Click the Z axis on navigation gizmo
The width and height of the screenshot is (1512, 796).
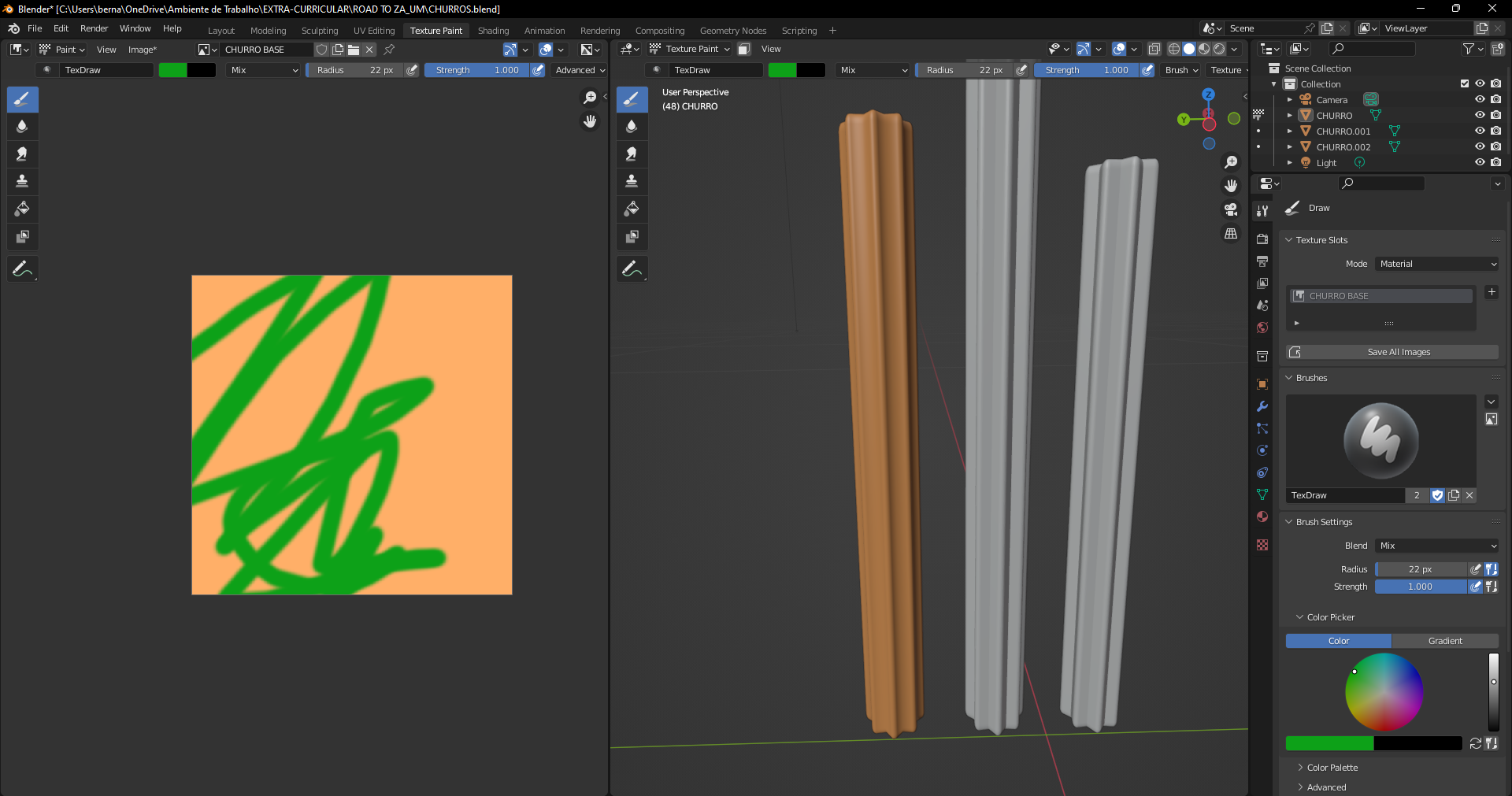(1209, 94)
